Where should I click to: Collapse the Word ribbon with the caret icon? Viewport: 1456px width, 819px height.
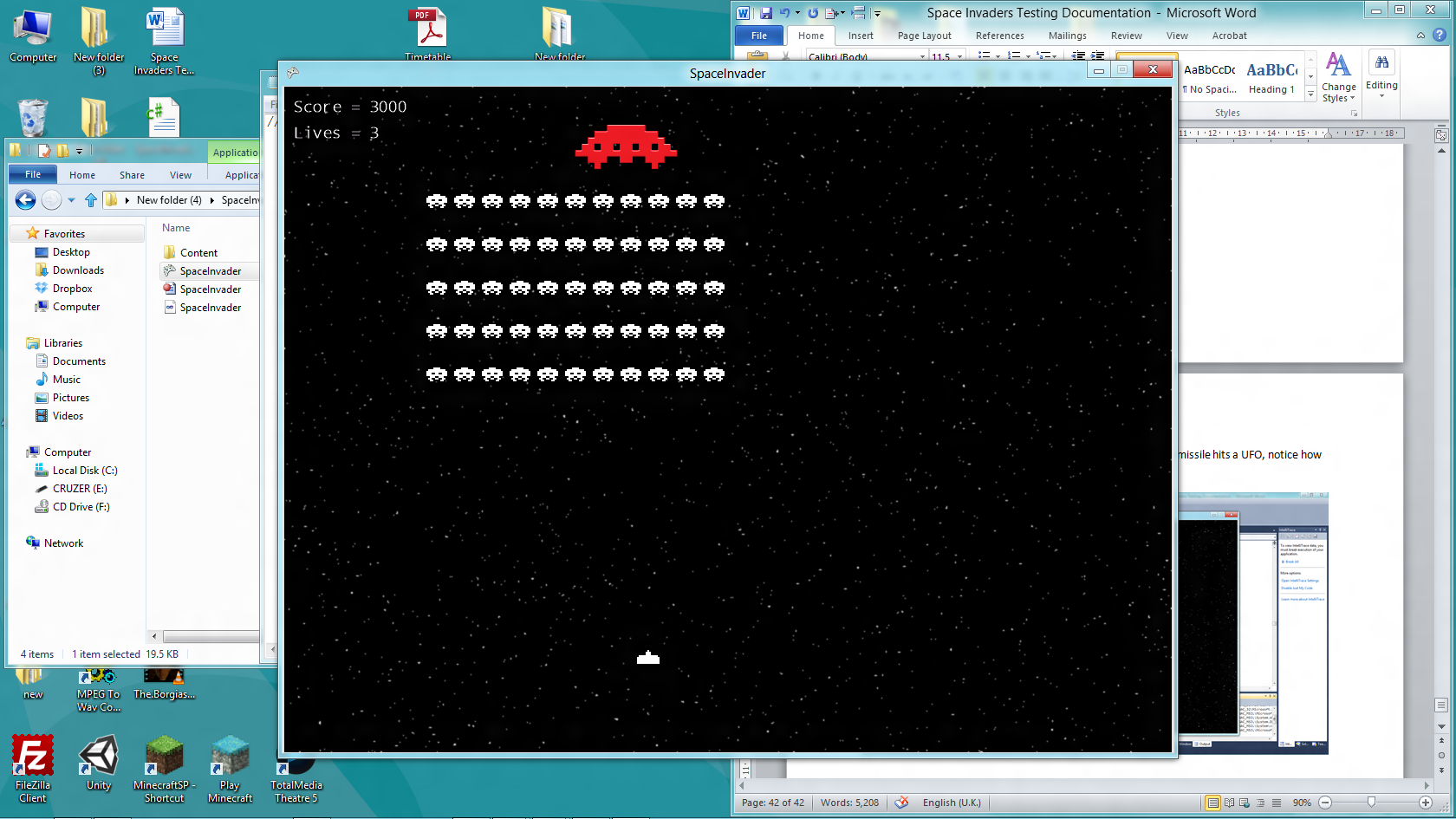1420,36
